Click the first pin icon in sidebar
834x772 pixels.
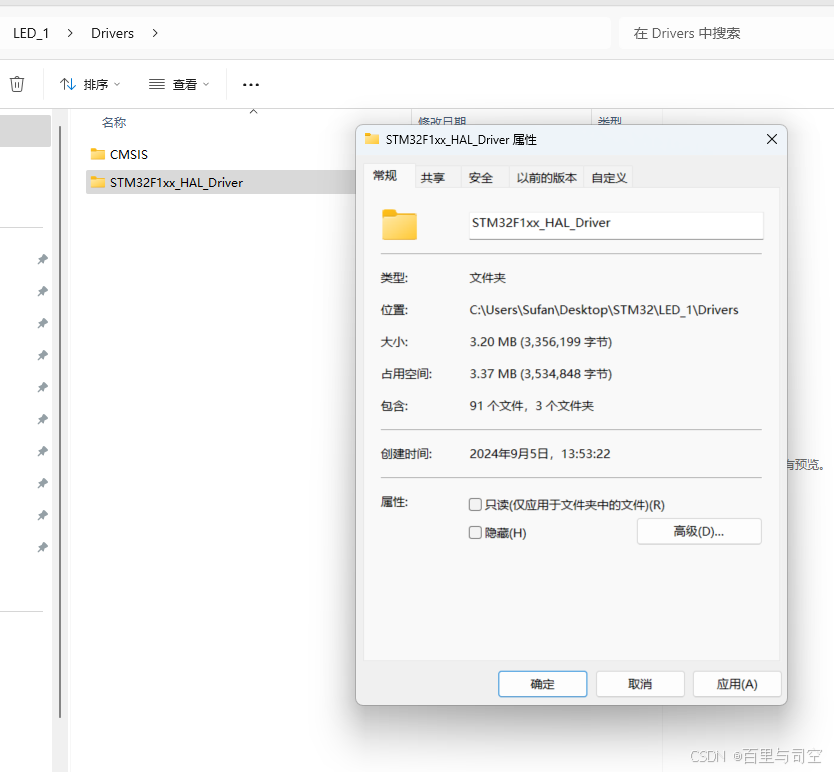coord(43,259)
